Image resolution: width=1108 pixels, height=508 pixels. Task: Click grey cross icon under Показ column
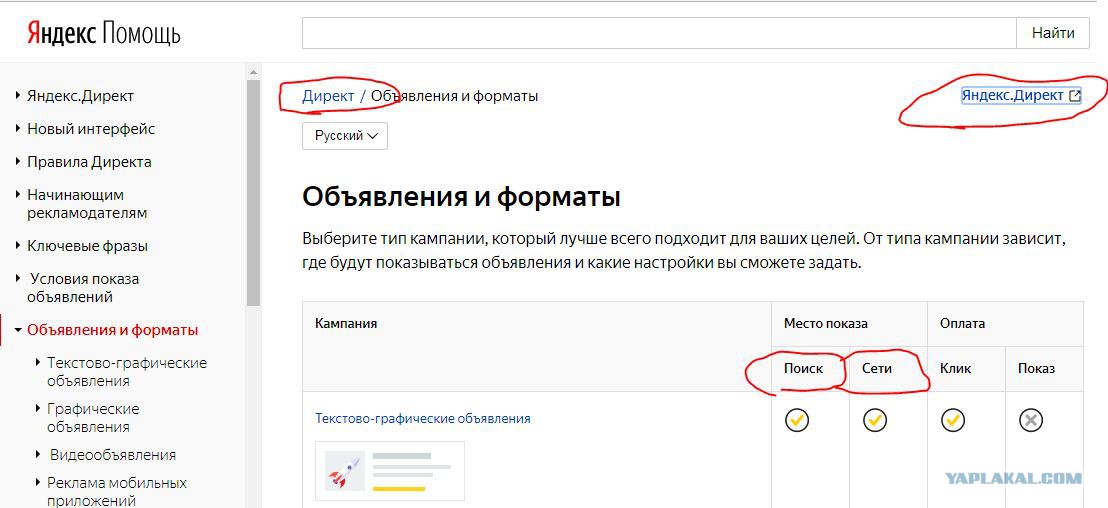(x=1031, y=420)
